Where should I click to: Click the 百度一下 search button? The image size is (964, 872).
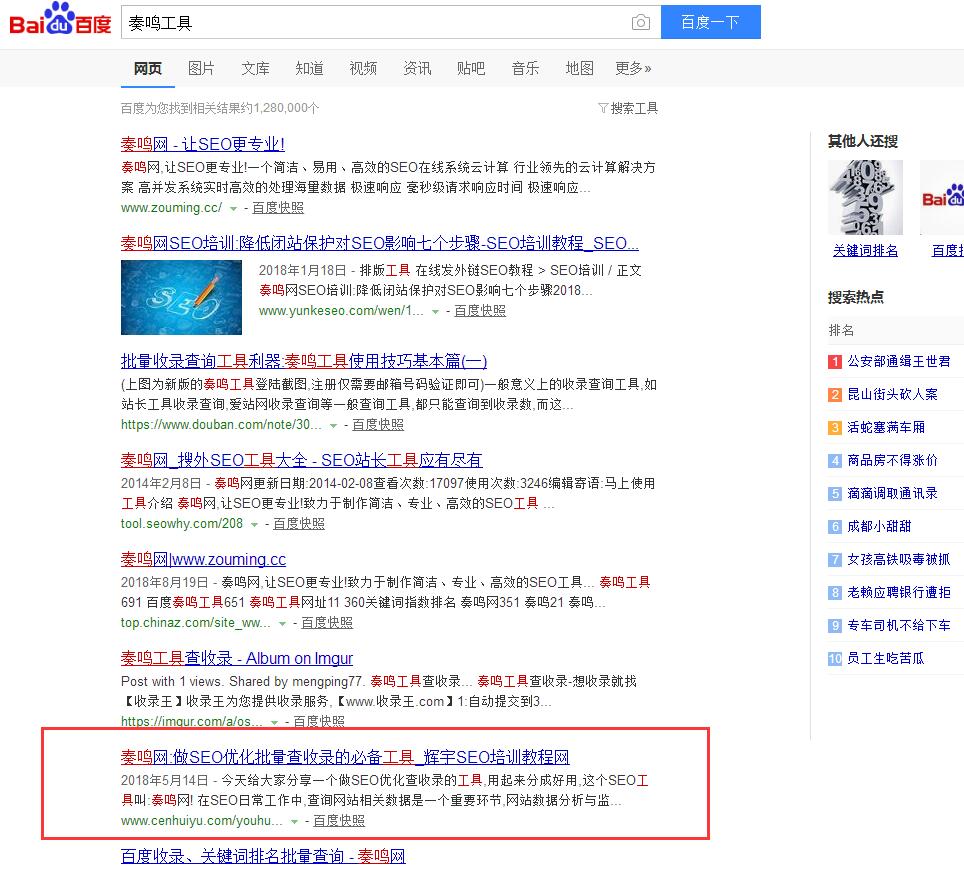point(710,21)
